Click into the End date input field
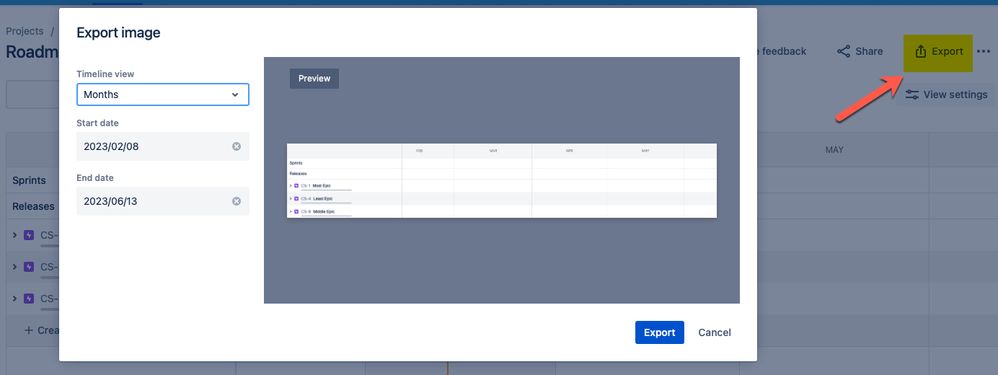 (162, 201)
